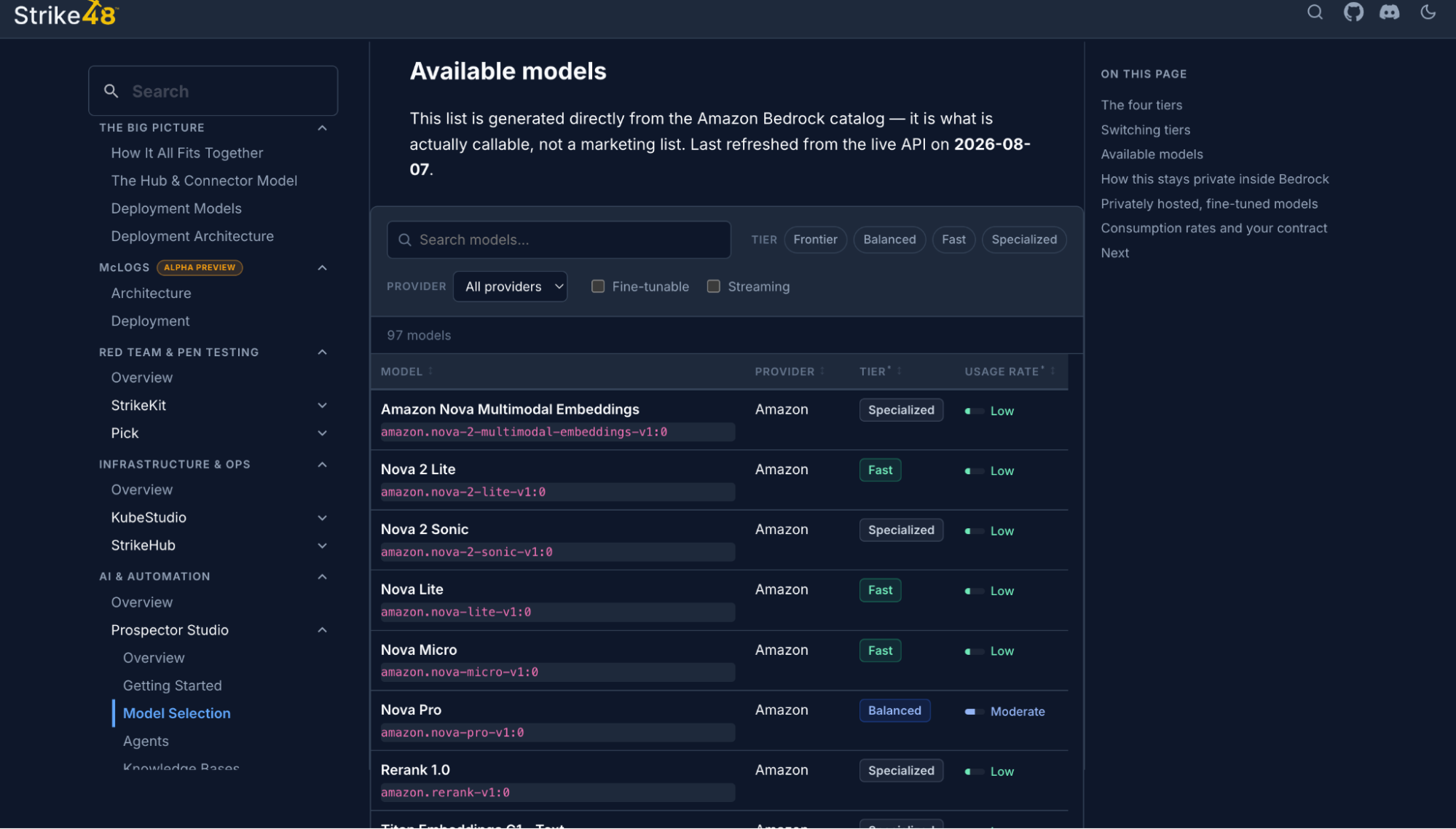Expand the KubeStudio submenu

[x=322, y=518]
